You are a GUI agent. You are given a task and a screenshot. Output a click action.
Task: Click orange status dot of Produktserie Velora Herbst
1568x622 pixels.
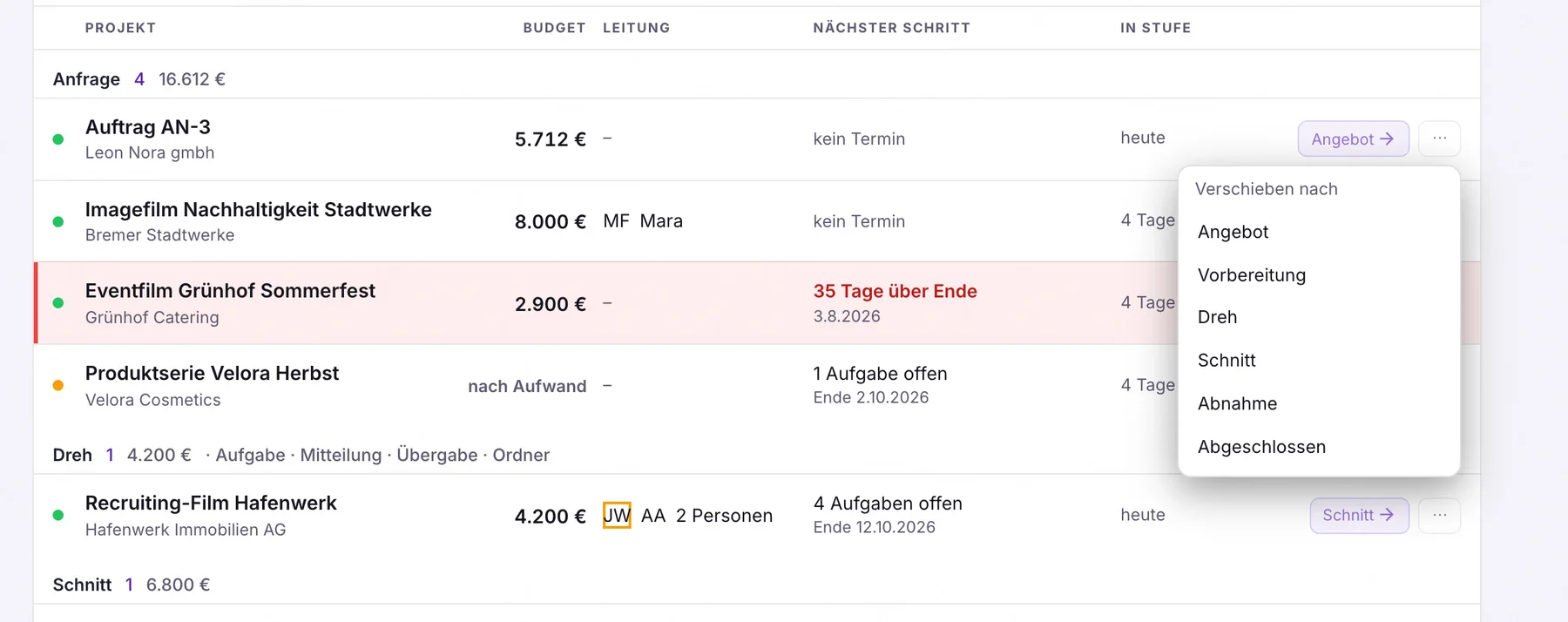tap(58, 386)
